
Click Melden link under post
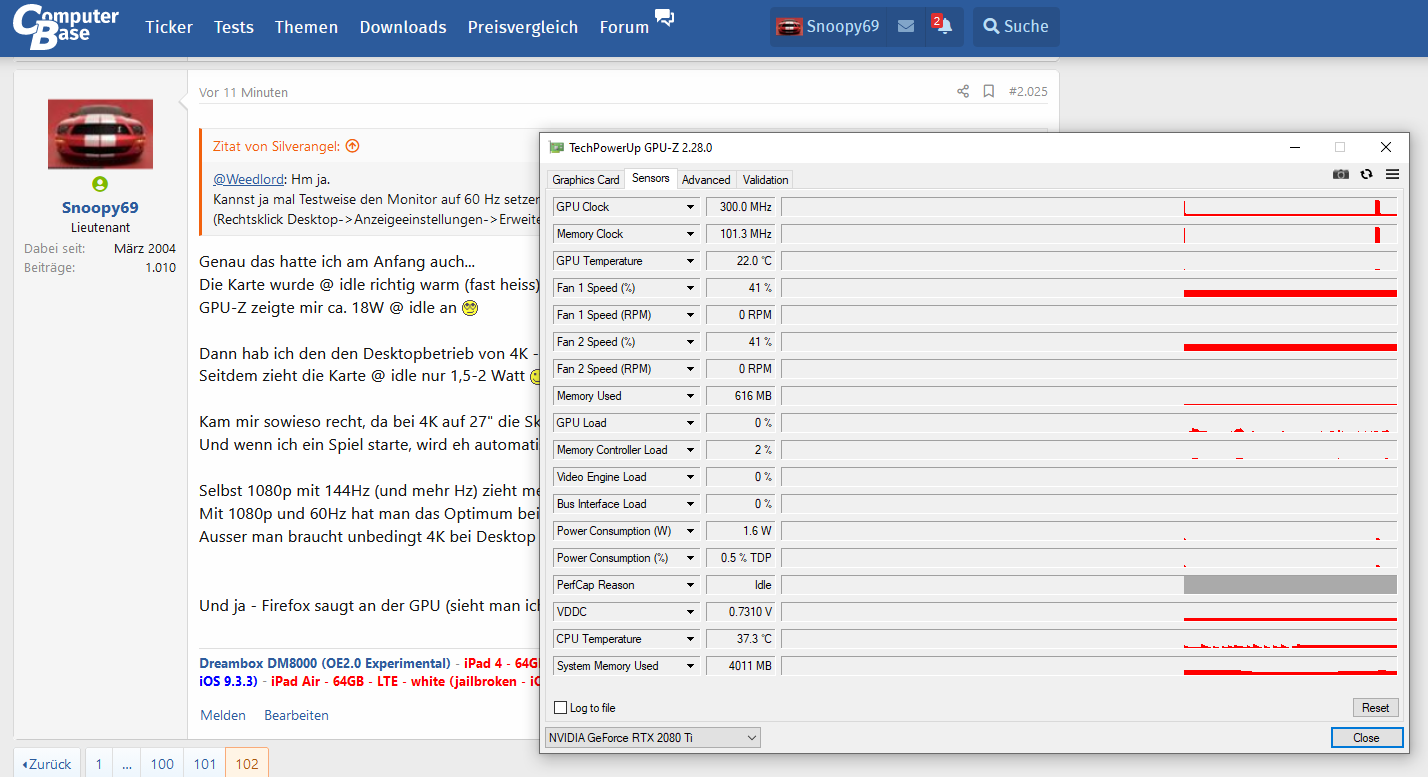click(x=223, y=715)
